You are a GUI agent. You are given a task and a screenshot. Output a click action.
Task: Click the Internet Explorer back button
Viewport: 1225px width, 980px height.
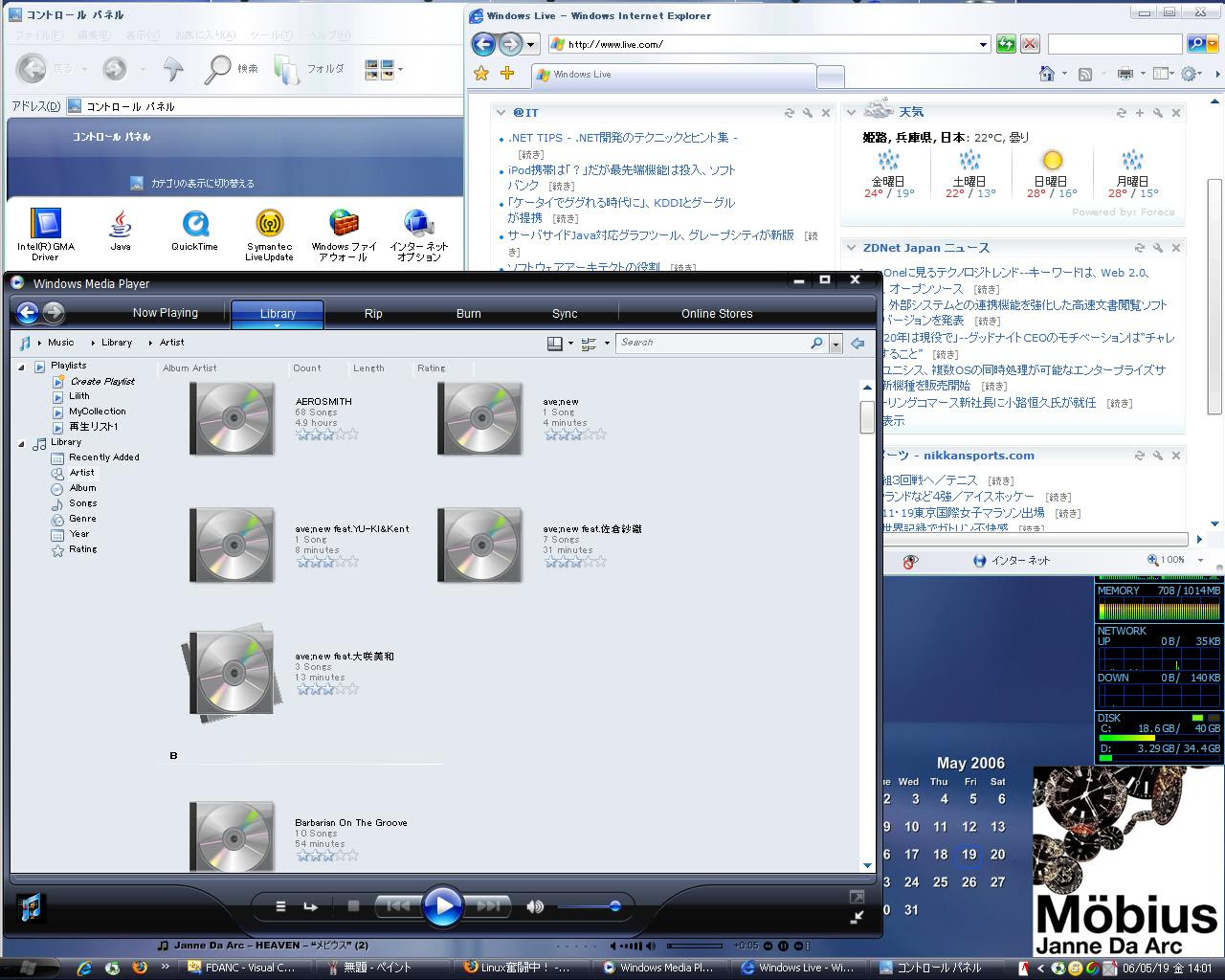pyautogui.click(x=484, y=44)
